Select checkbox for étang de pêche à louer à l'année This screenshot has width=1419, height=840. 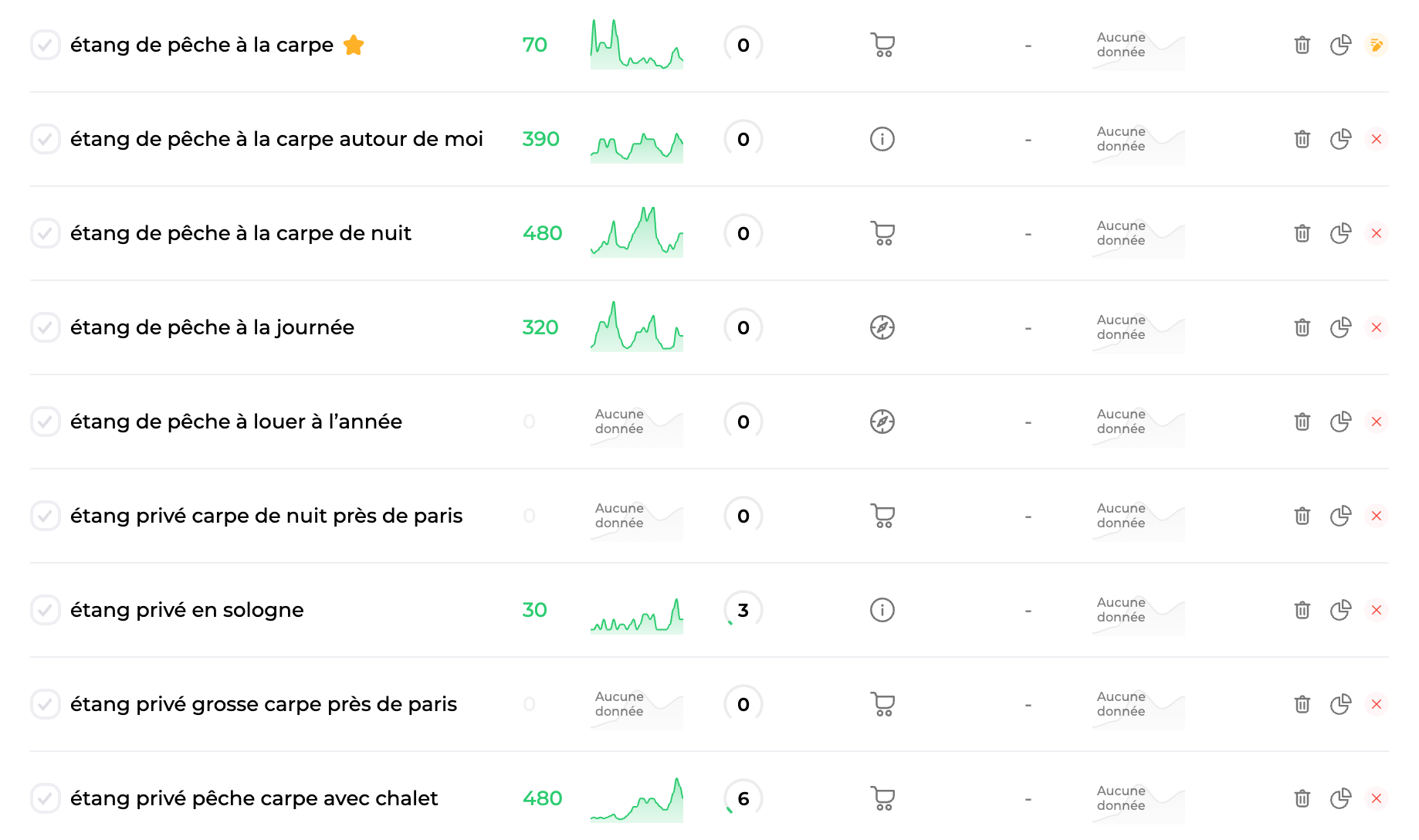(46, 422)
